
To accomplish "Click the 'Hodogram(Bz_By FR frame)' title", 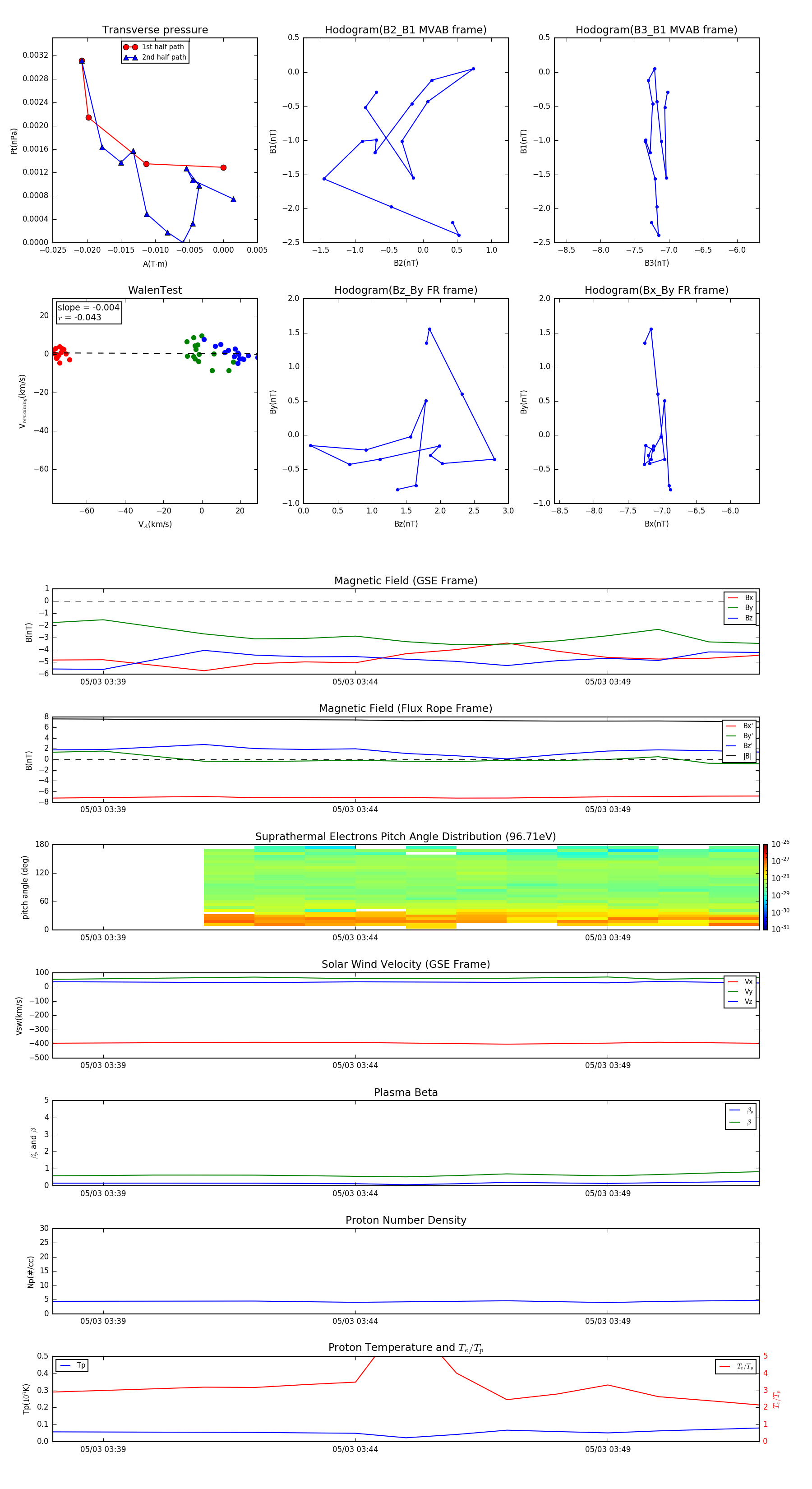I will [406, 290].
